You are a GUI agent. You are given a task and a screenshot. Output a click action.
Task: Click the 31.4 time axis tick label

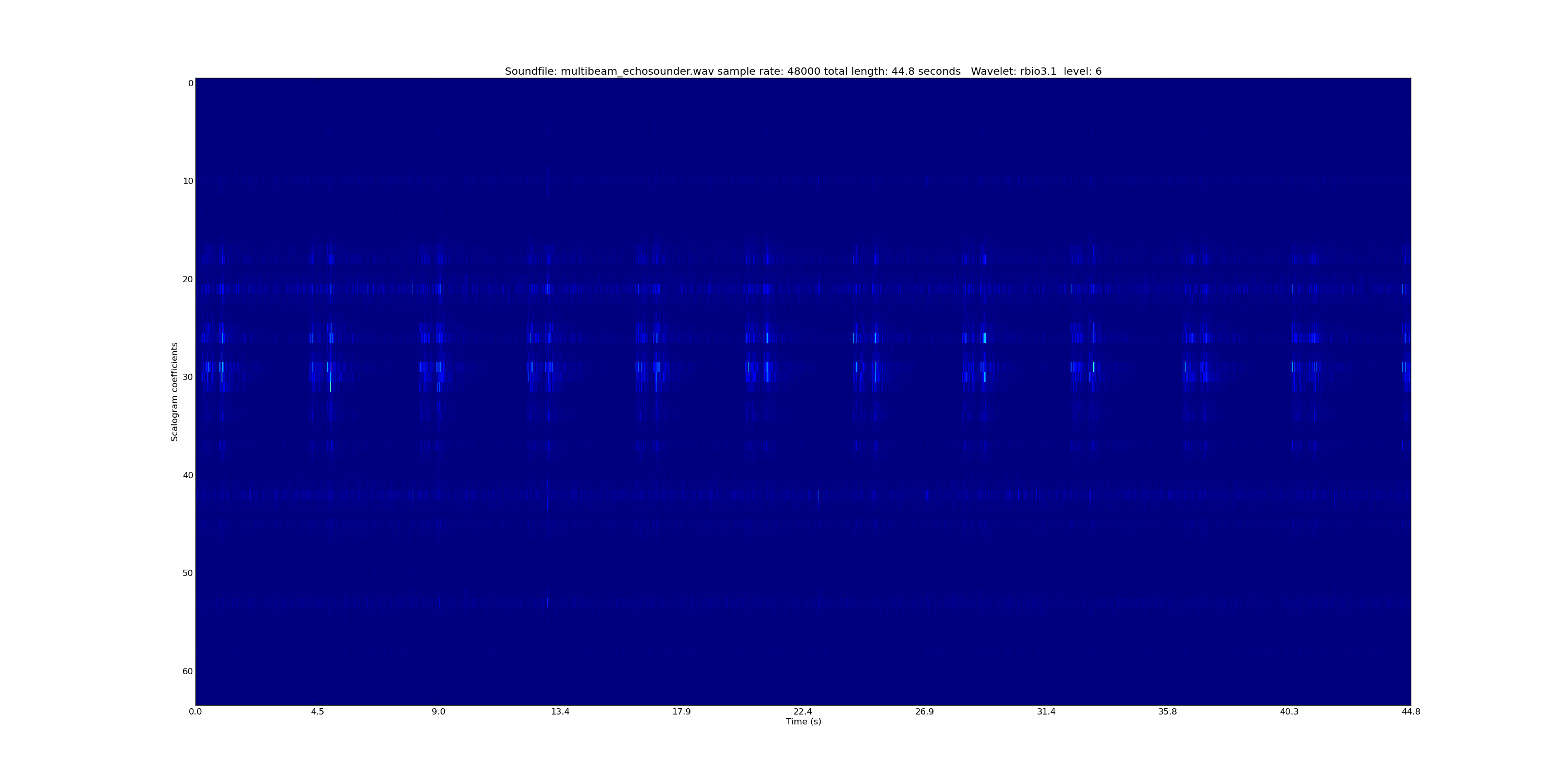[1046, 711]
